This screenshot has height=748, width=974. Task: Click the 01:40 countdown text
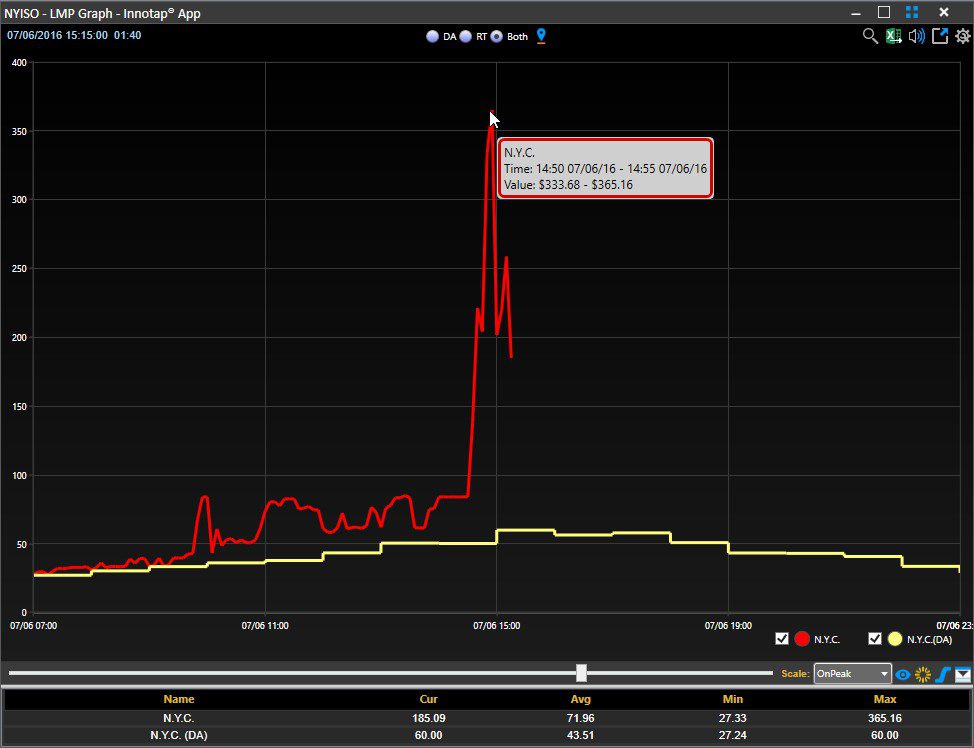tap(127, 35)
